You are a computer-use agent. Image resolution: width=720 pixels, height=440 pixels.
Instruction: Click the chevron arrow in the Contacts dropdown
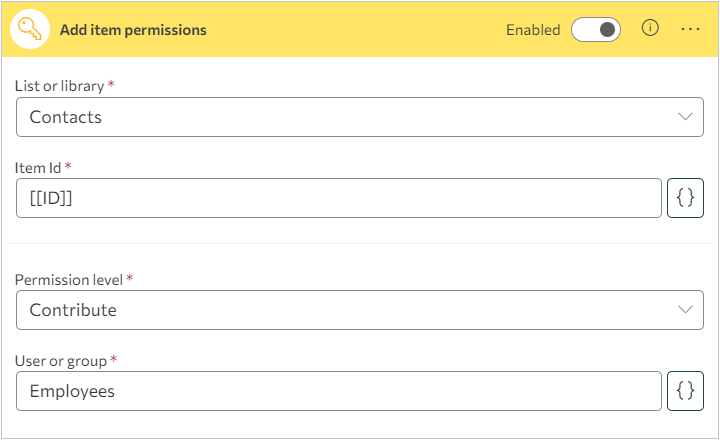coord(685,117)
